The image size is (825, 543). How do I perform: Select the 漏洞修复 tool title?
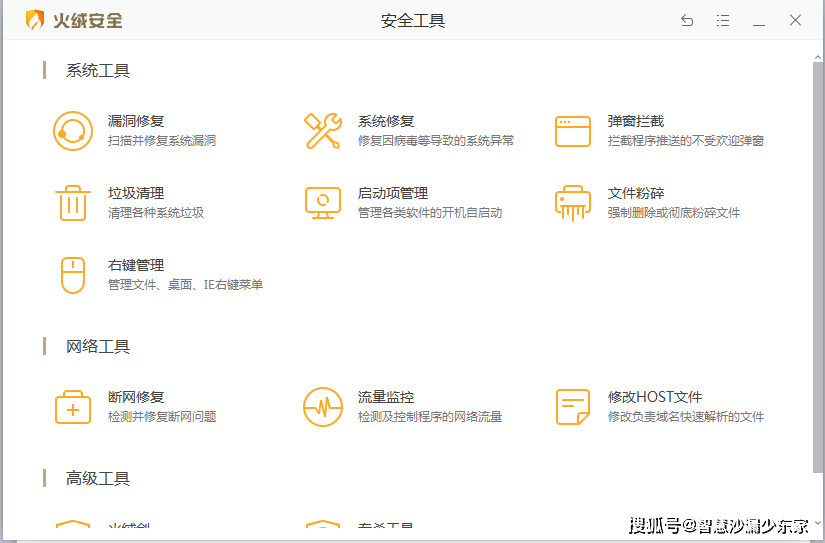click(x=136, y=121)
